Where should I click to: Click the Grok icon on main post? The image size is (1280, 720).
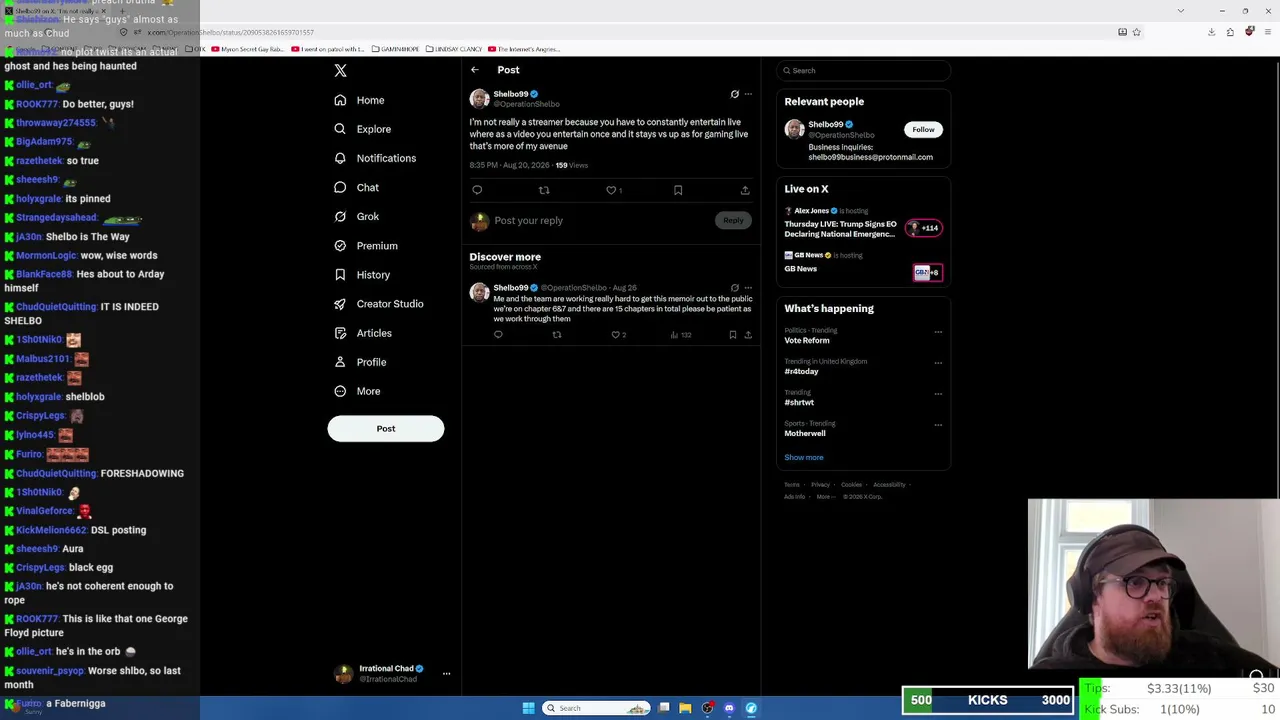click(735, 94)
